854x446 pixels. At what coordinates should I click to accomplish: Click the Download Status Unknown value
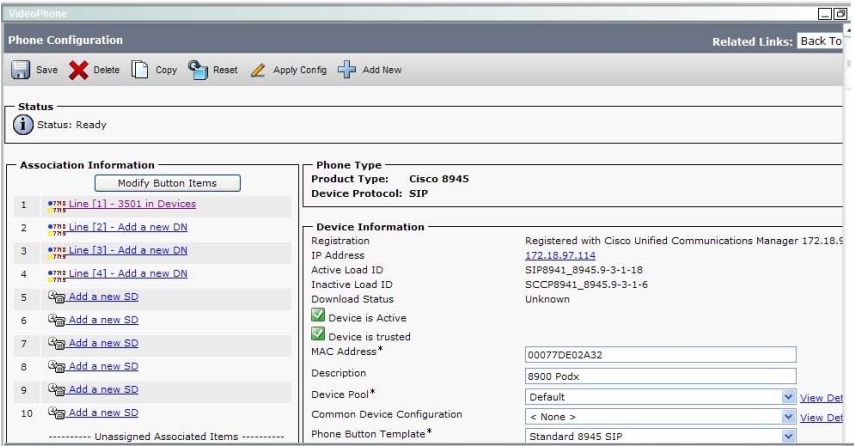click(x=547, y=299)
